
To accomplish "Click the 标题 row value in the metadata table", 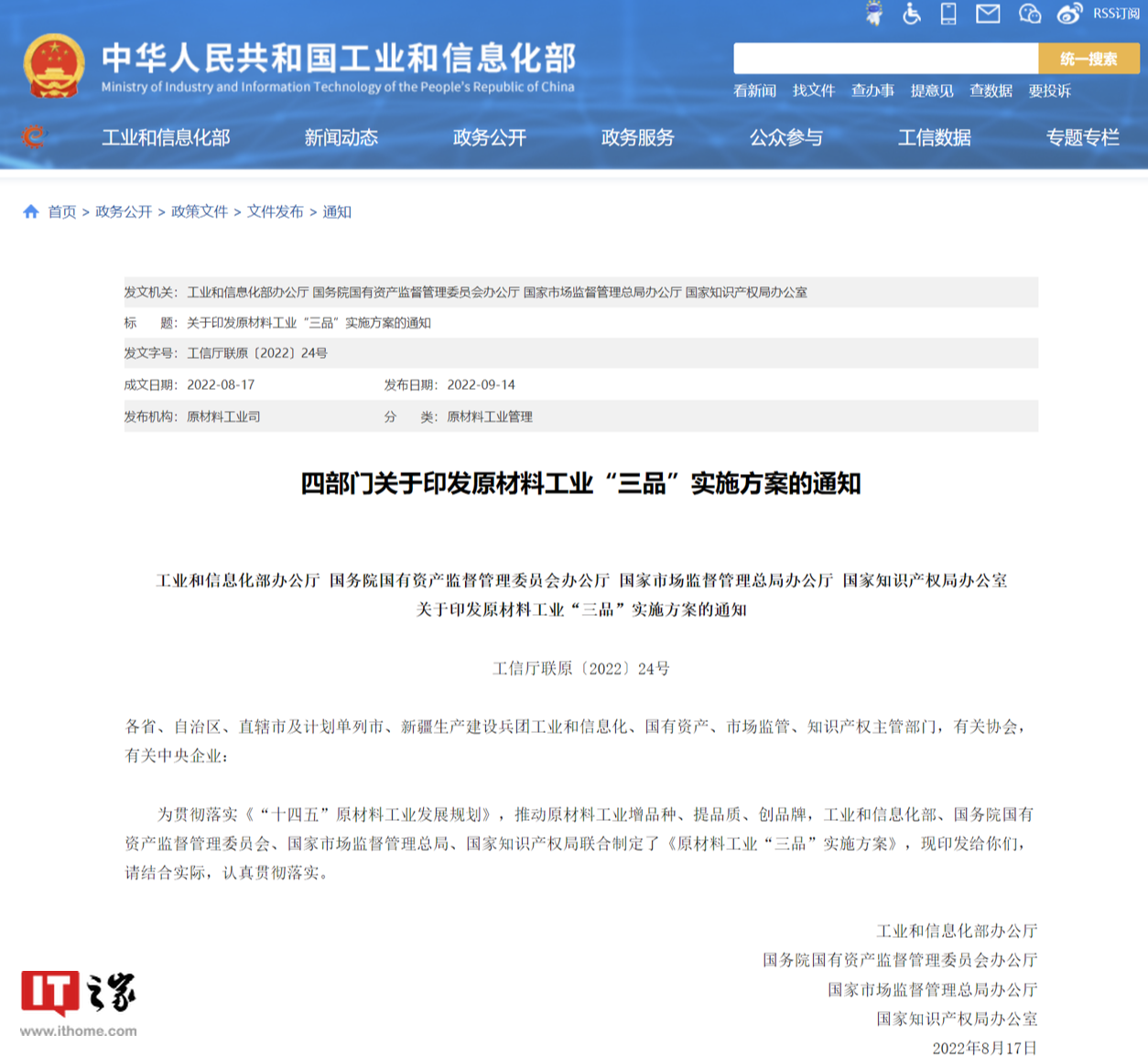I will coord(309,322).
